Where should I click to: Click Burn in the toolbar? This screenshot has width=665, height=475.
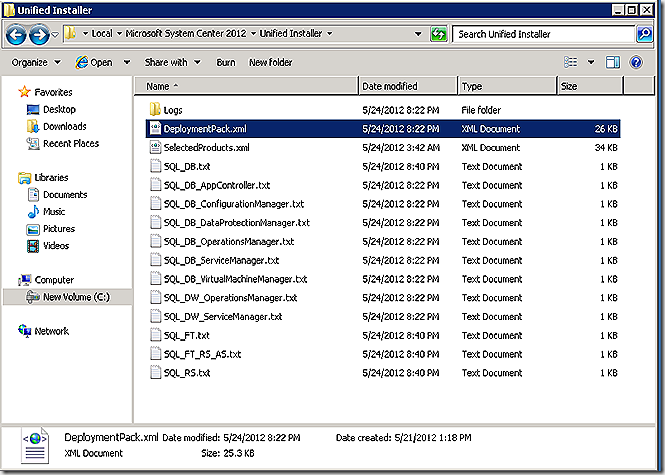pyautogui.click(x=226, y=62)
